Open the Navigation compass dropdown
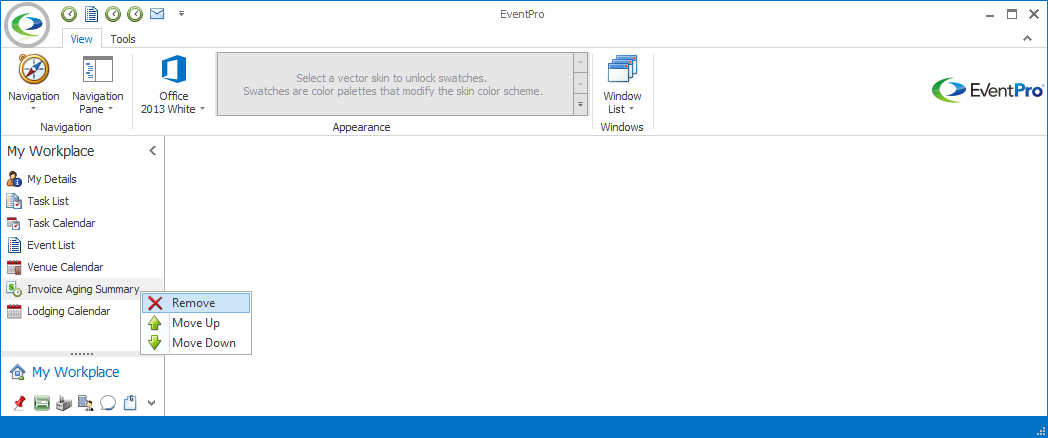 point(33,84)
